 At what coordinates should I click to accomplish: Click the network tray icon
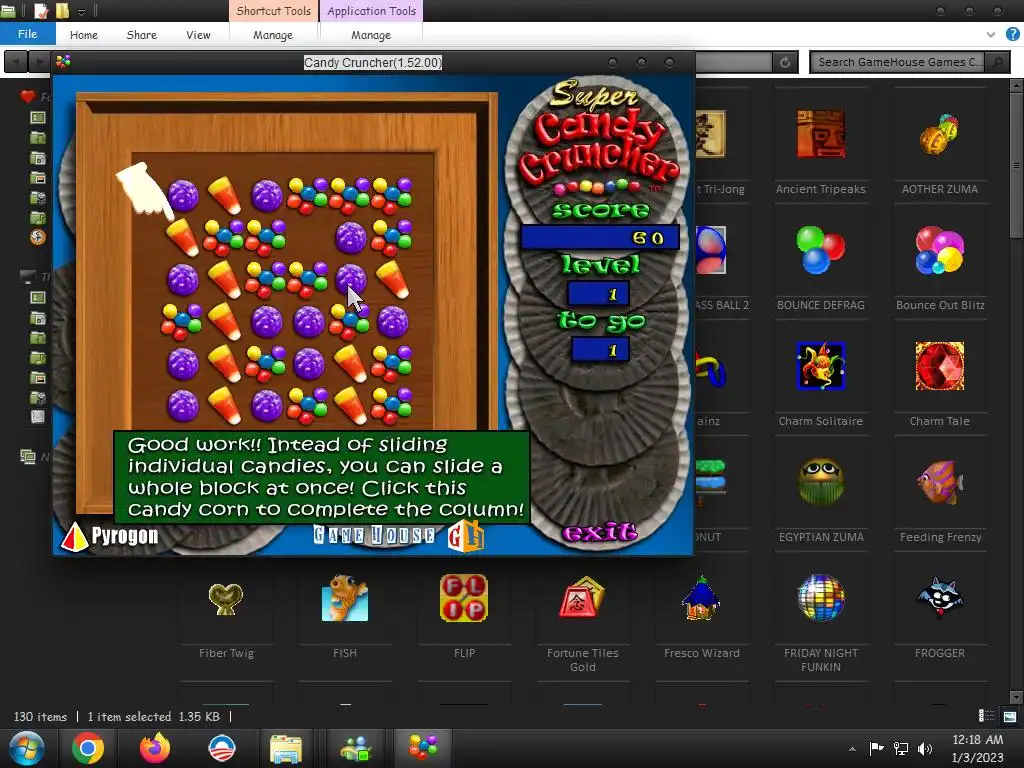click(901, 748)
